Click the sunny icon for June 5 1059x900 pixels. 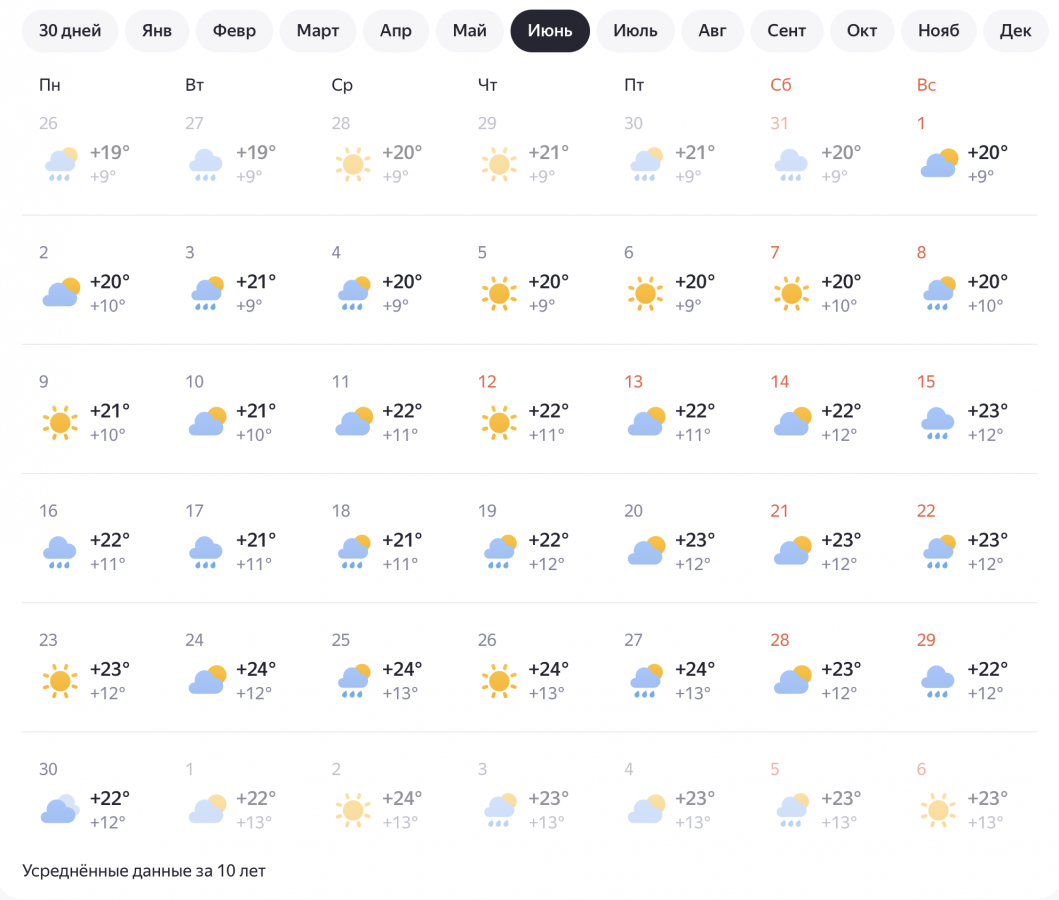coord(498,293)
